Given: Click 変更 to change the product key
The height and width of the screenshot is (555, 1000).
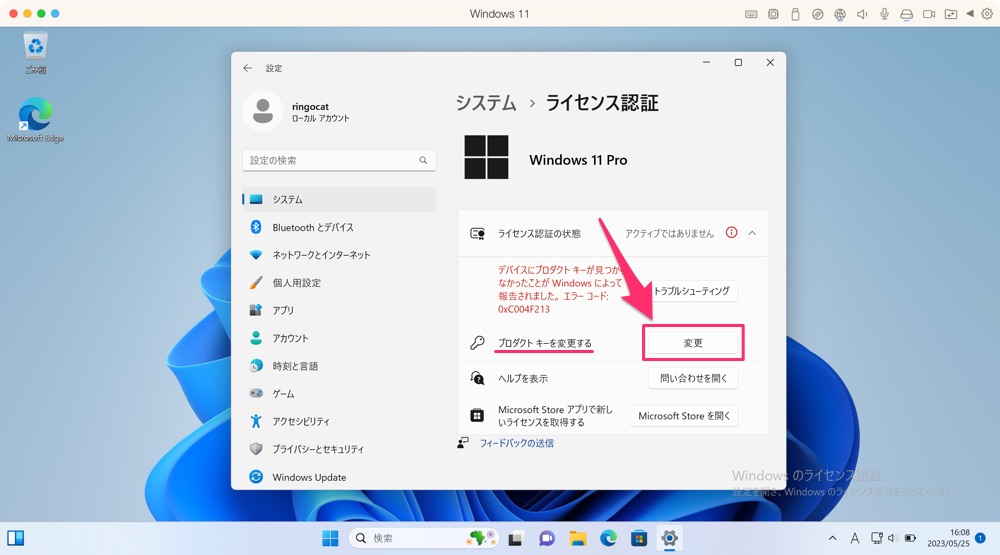Looking at the screenshot, I should [693, 343].
